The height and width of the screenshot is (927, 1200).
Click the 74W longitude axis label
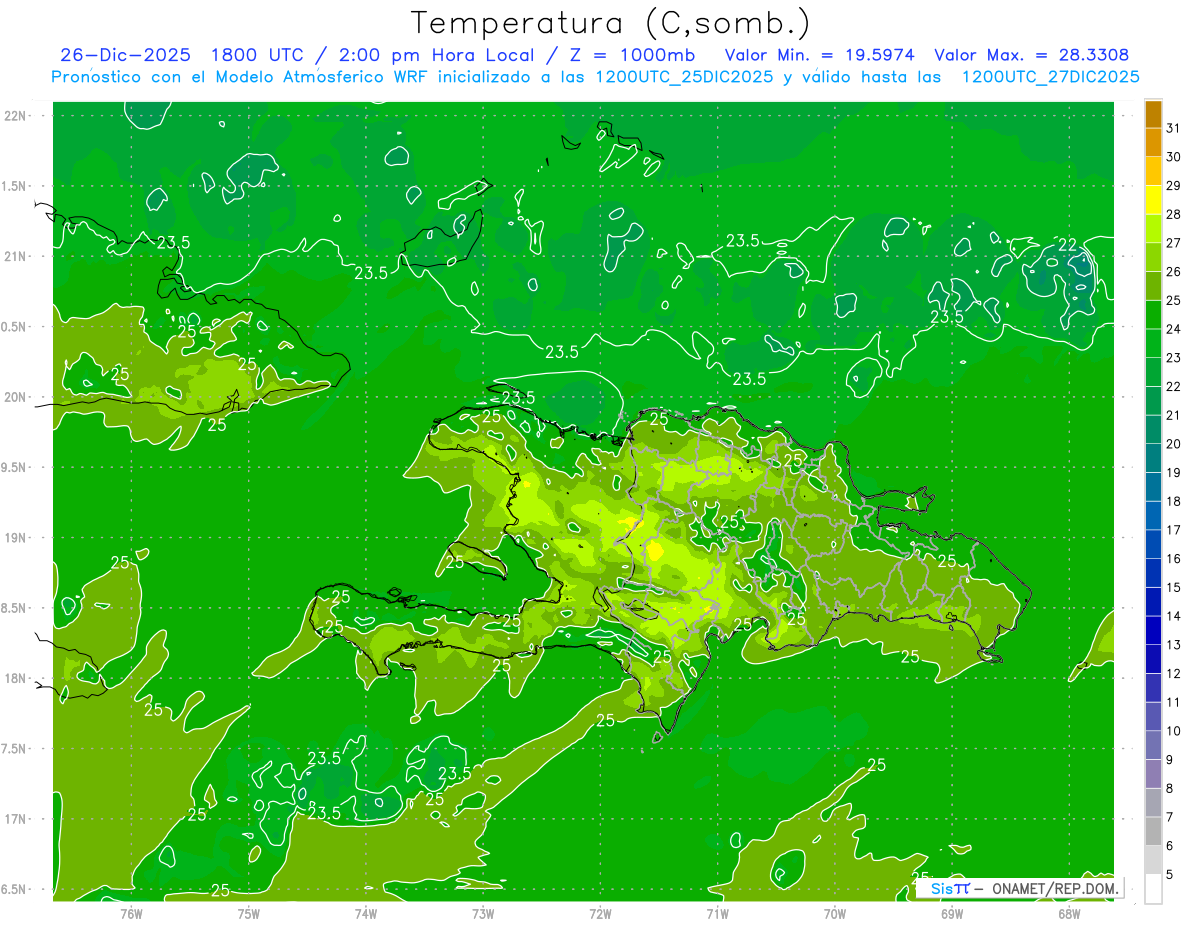[x=366, y=913]
